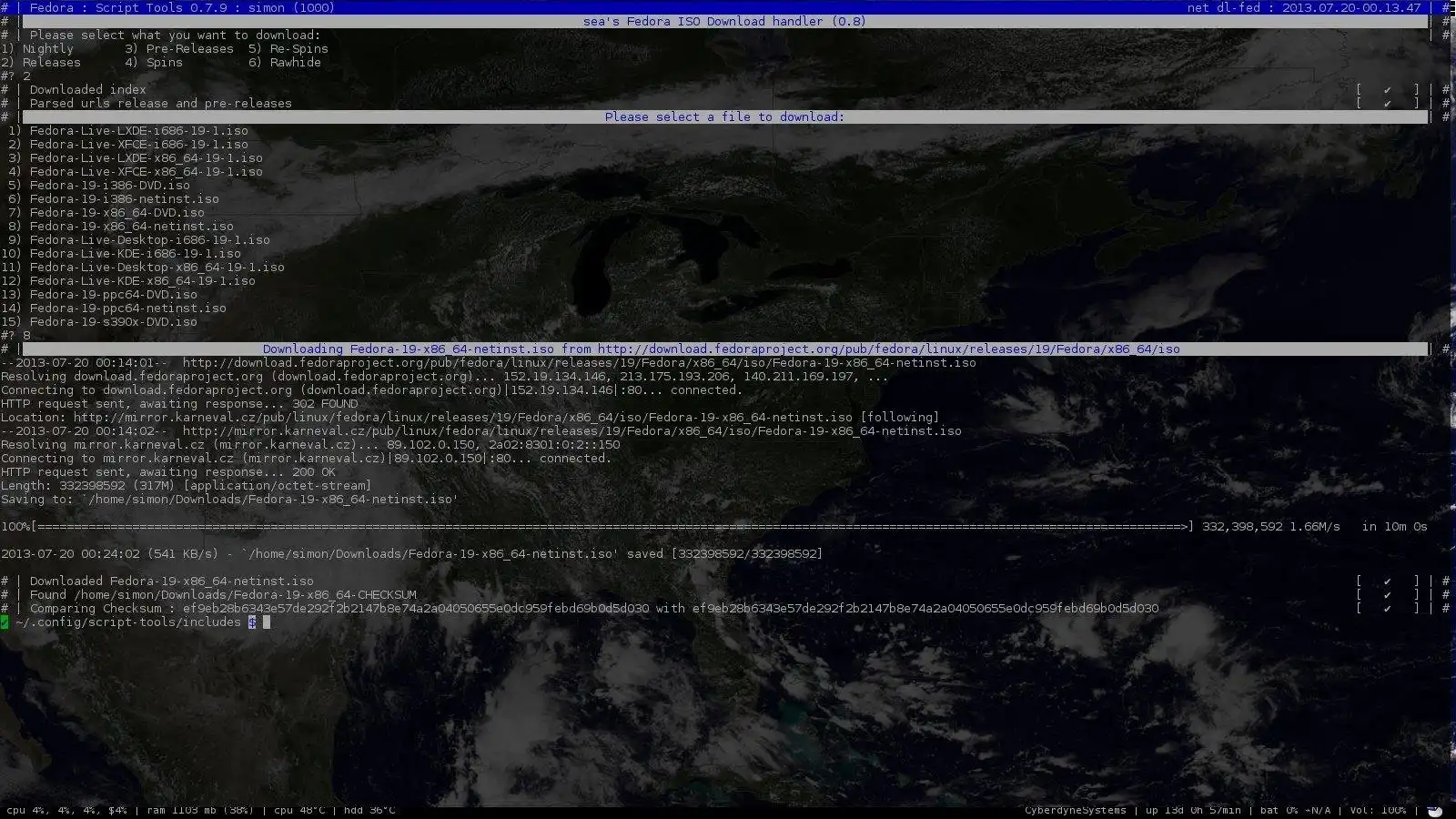The width and height of the screenshot is (1456, 819).
Task: Click list entry 'Fedora-Live-XFCE-x86_64-19-1.iso'
Action: coord(147,172)
